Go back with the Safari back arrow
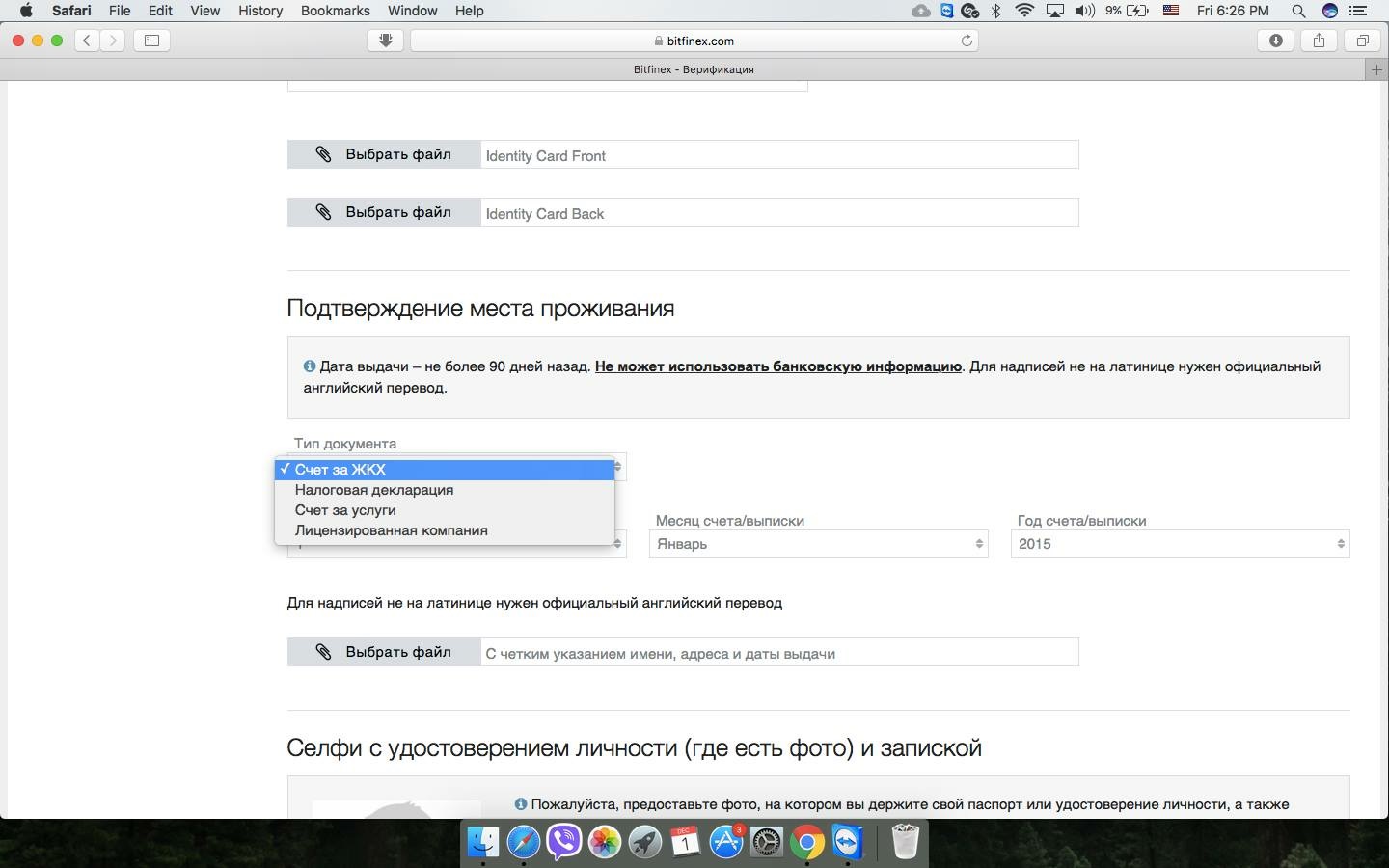The height and width of the screenshot is (868, 1389). point(87,41)
